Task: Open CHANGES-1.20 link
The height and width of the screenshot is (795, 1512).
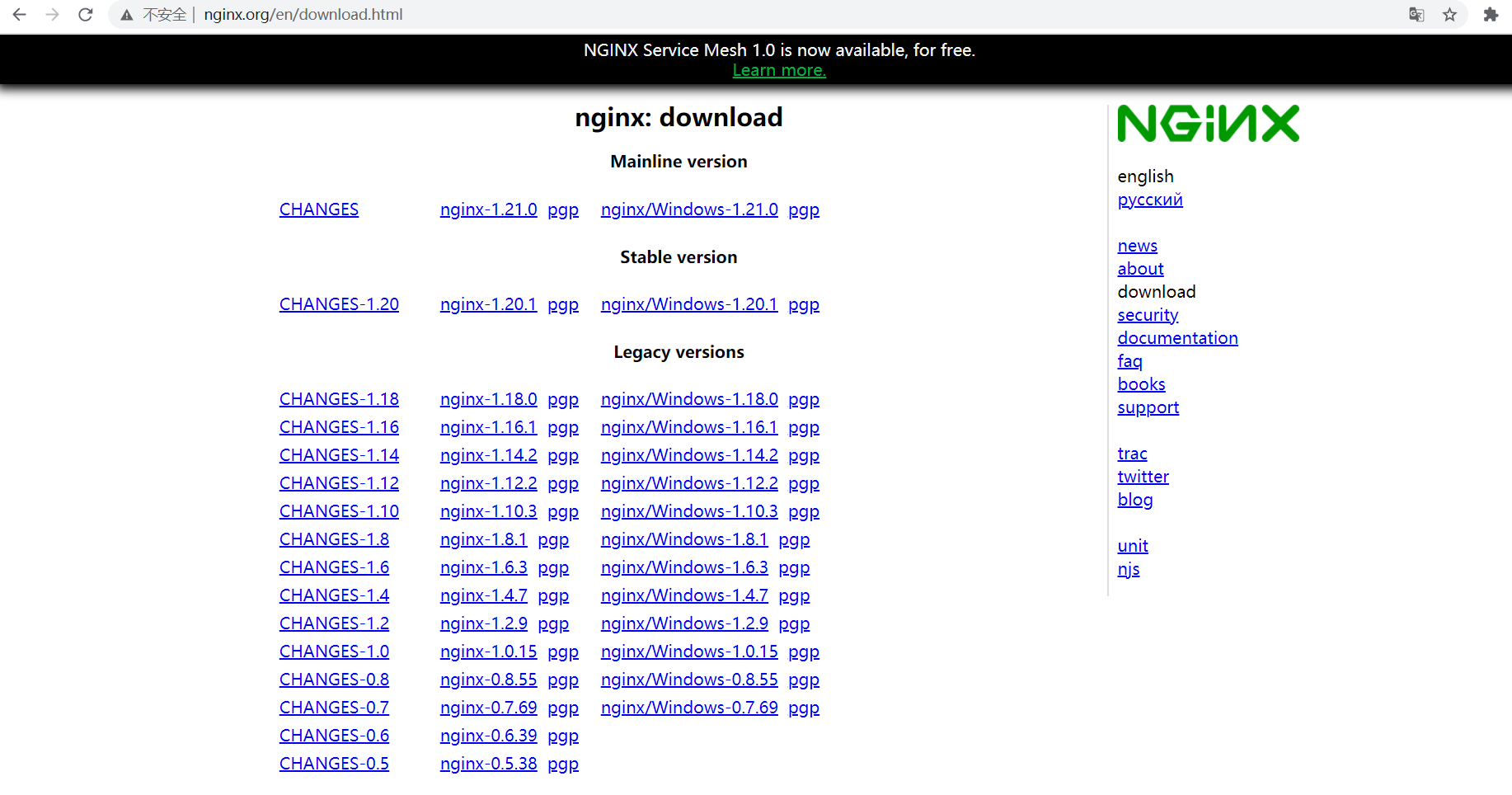Action: coord(339,304)
